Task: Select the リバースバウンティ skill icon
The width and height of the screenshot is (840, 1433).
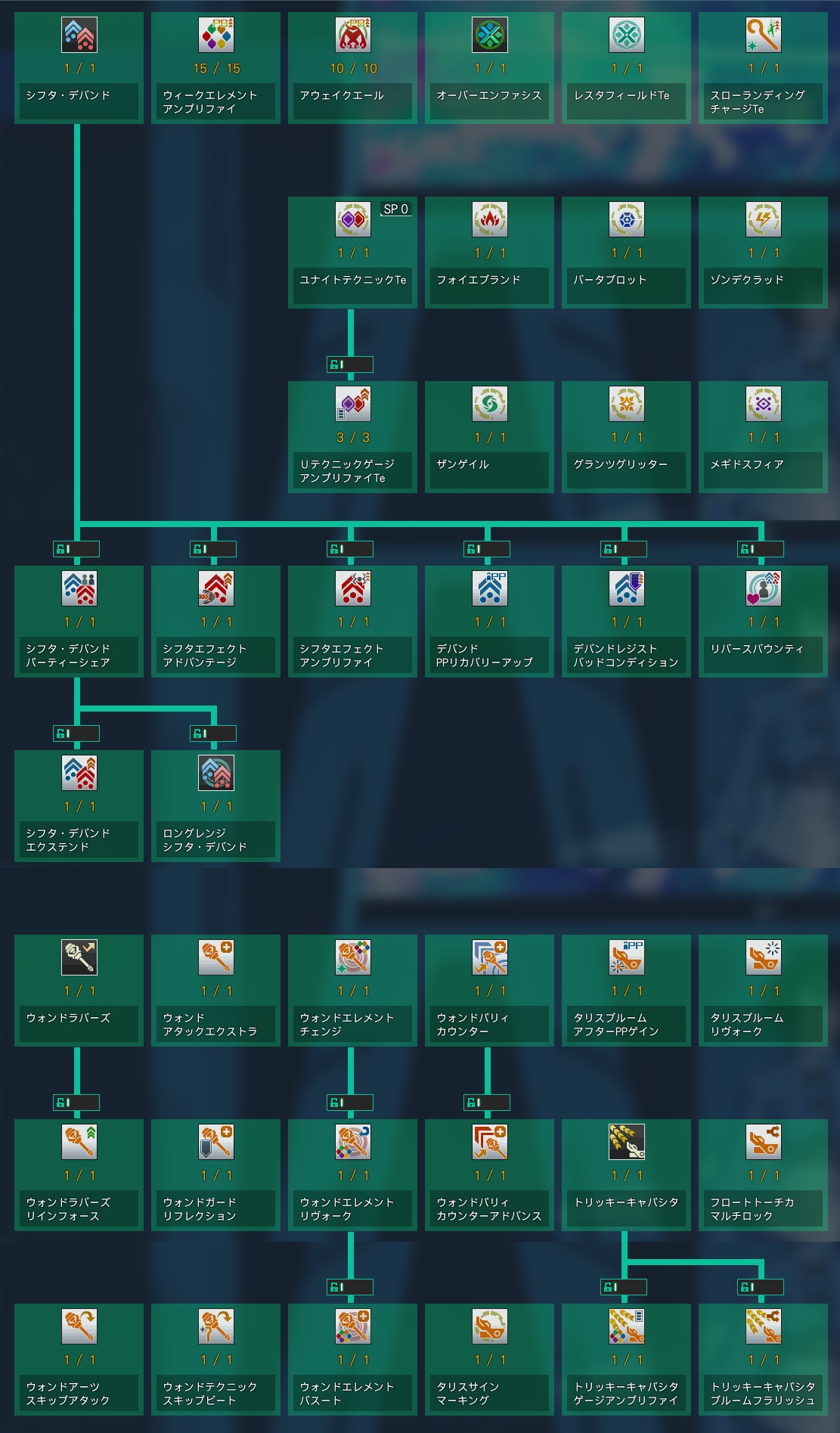Action: 764,588
